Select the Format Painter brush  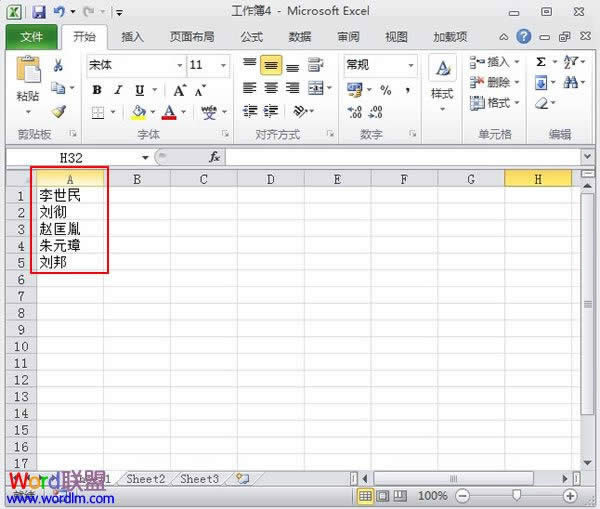59,111
